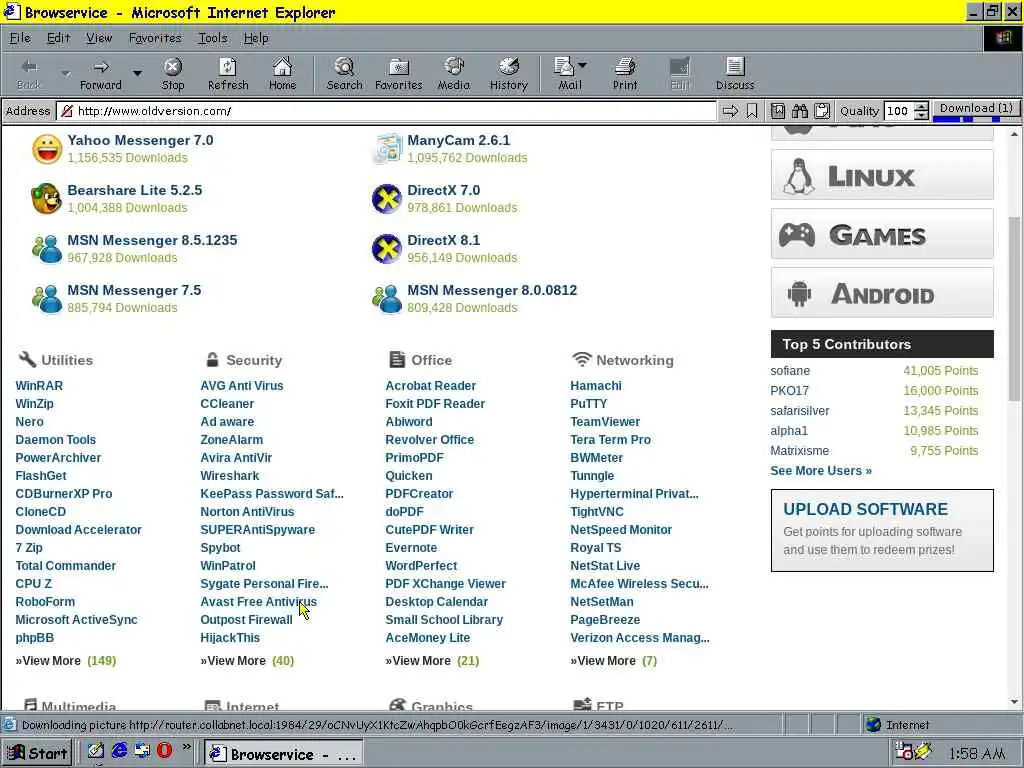
Task: Print the page via Print button
Action: (625, 74)
